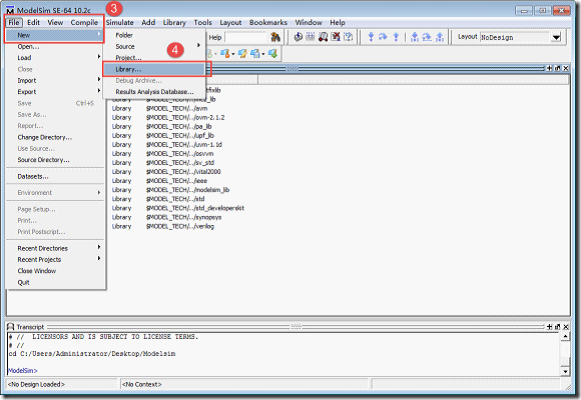The width and height of the screenshot is (581, 400).
Task: Open the Bookmarks menu
Action: click(x=268, y=22)
